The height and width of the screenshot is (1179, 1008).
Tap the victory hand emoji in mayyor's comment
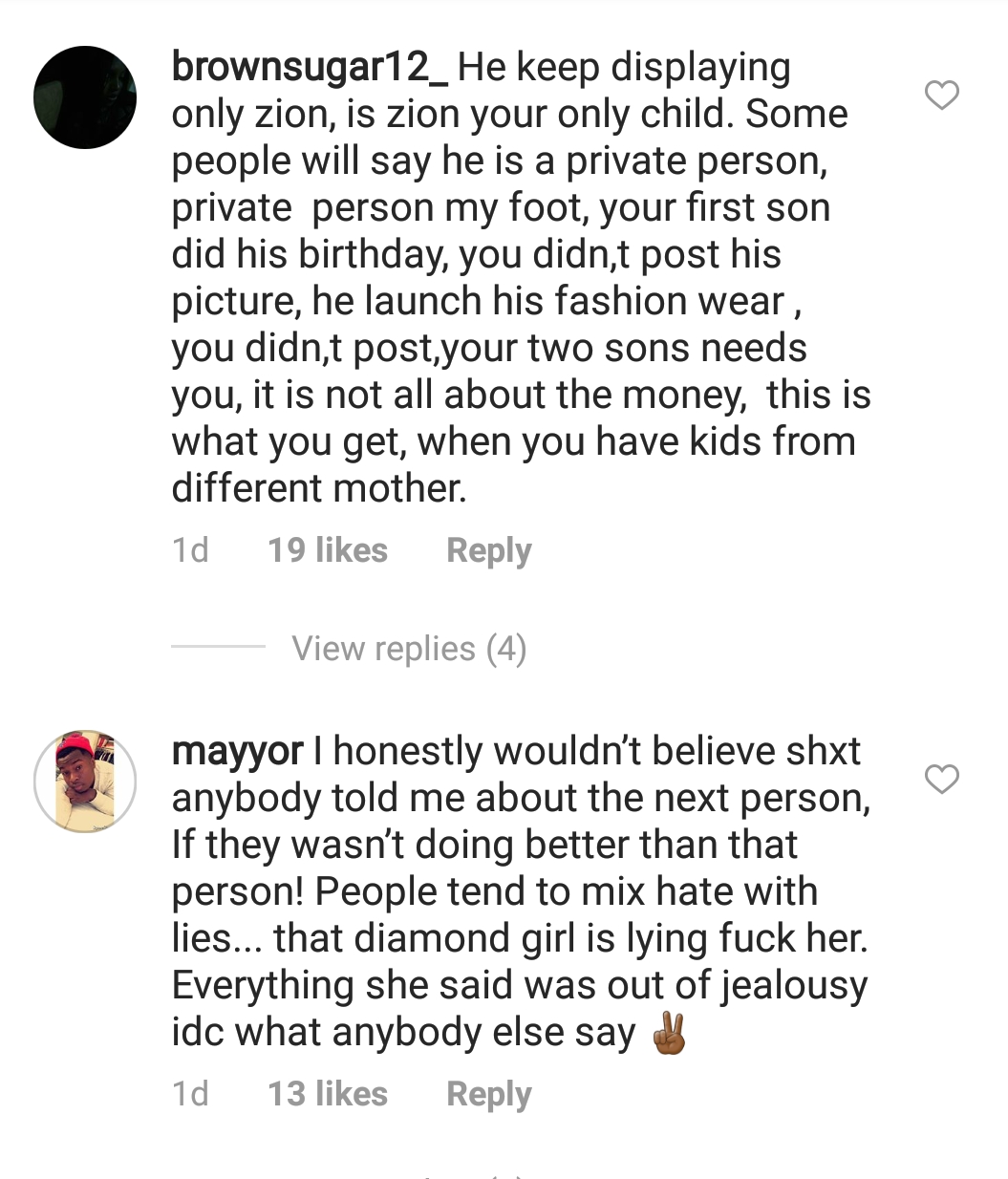point(669,1034)
